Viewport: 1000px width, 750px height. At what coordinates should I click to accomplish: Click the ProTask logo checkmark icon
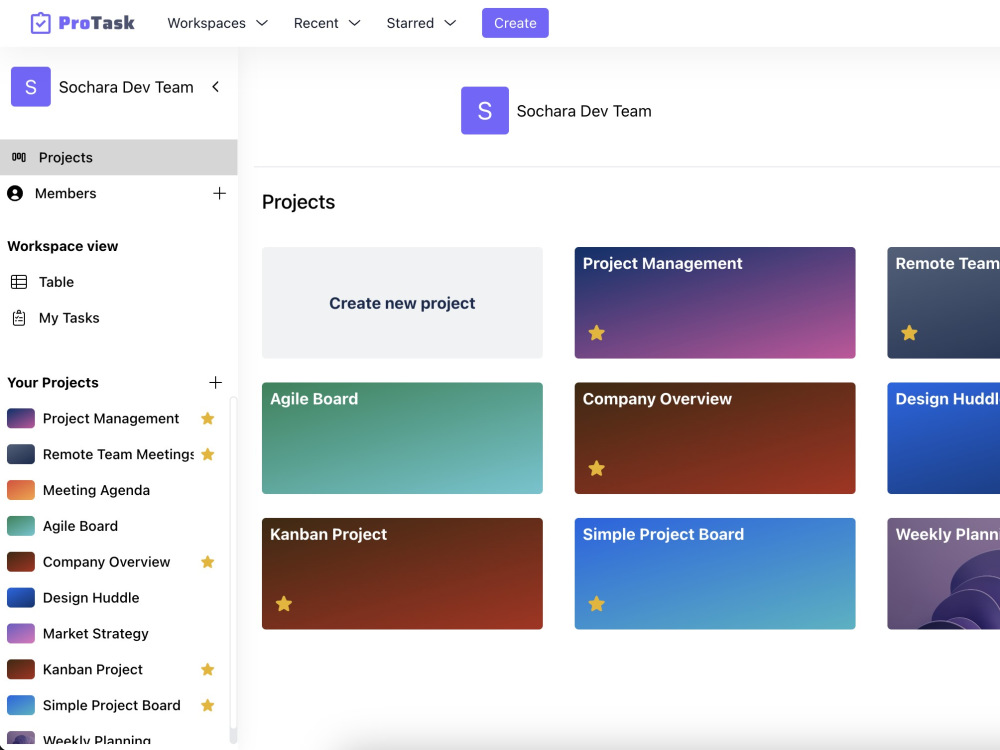click(x=38, y=22)
